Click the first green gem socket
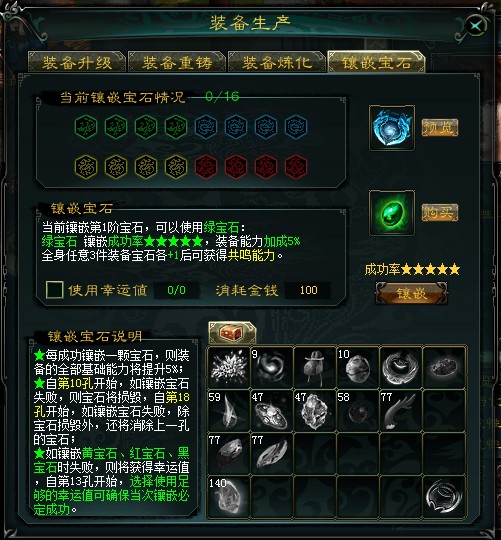 pyautogui.click(x=86, y=127)
